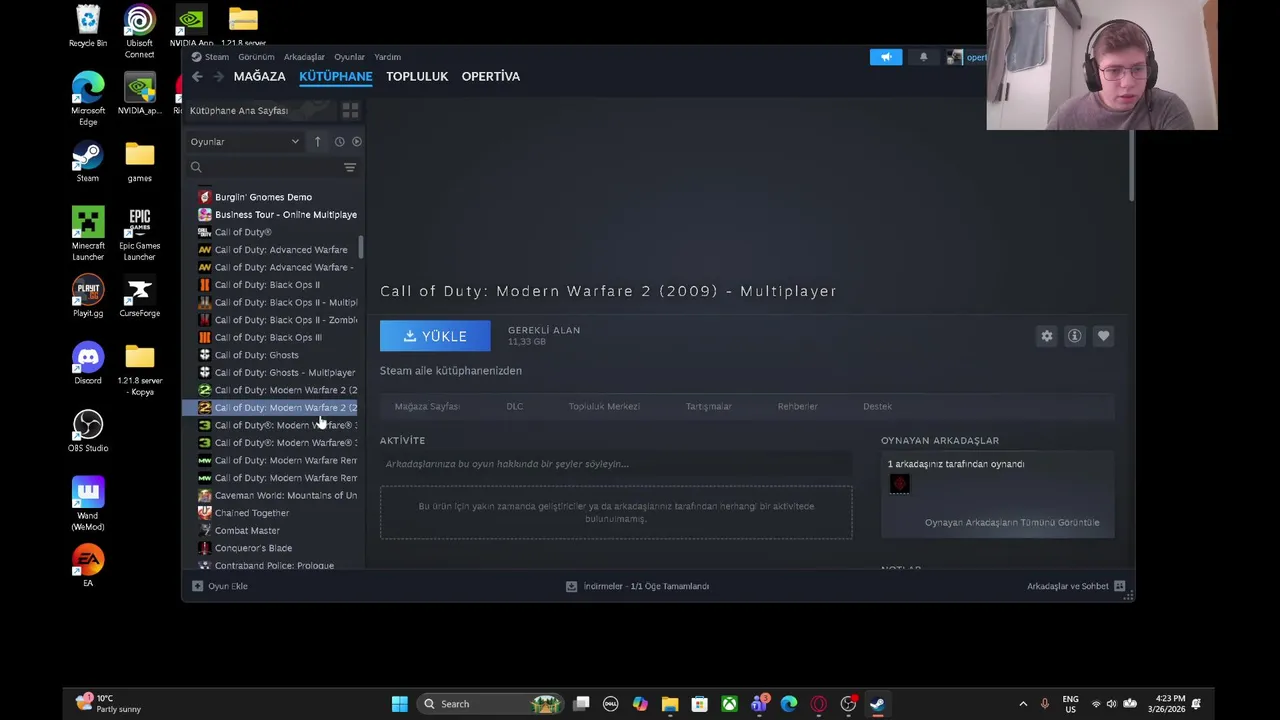Switch to the TOPLULUK tab
The image size is (1280, 720).
(x=417, y=77)
